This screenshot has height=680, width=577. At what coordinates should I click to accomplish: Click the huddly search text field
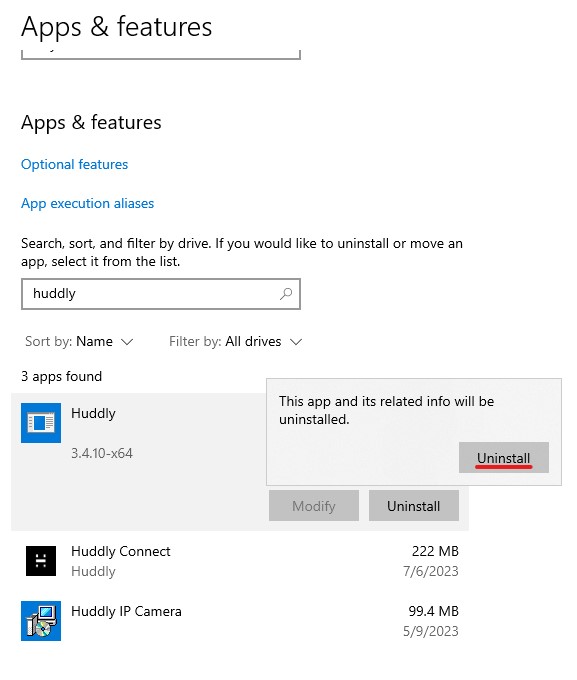(161, 294)
